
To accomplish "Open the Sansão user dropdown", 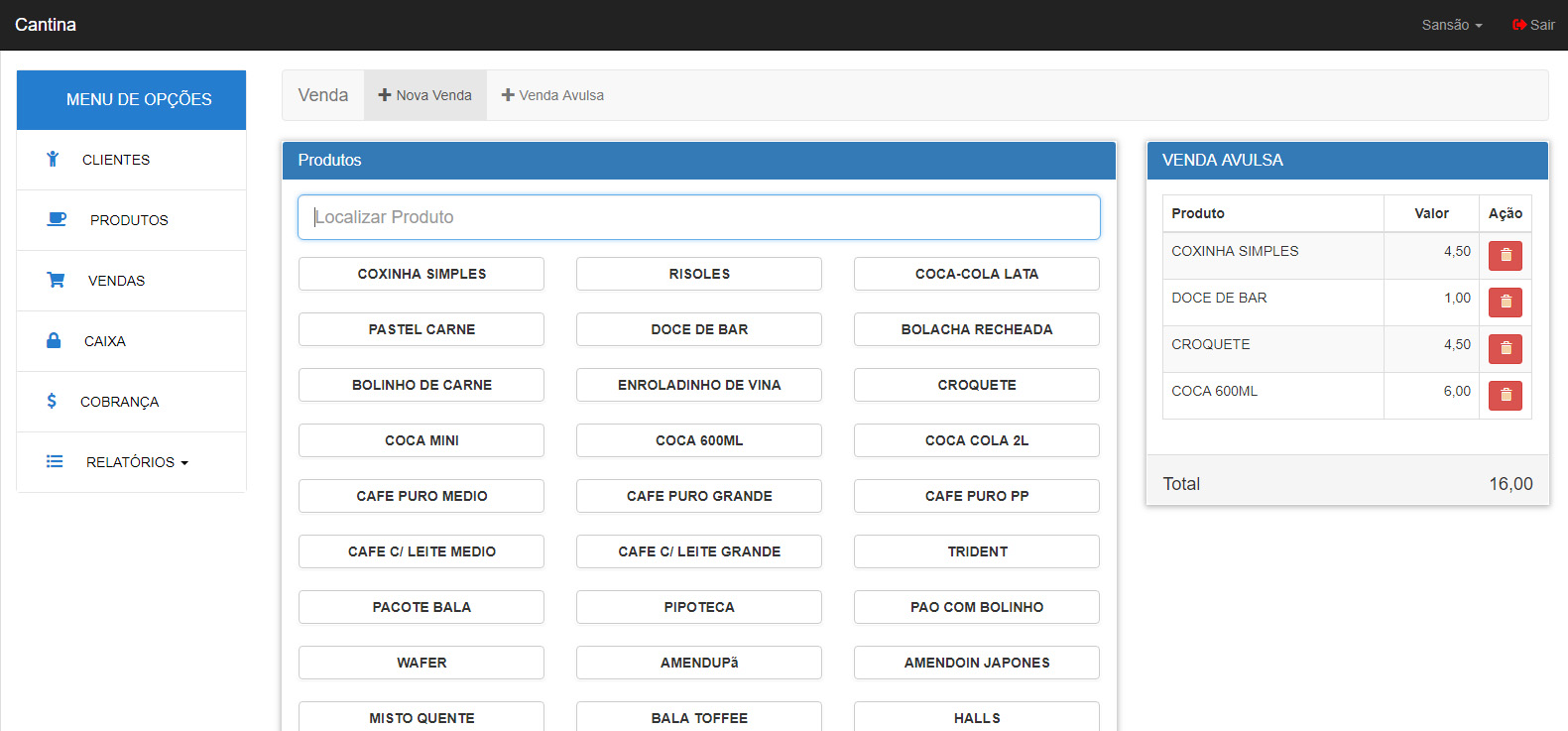I will click(x=1451, y=25).
